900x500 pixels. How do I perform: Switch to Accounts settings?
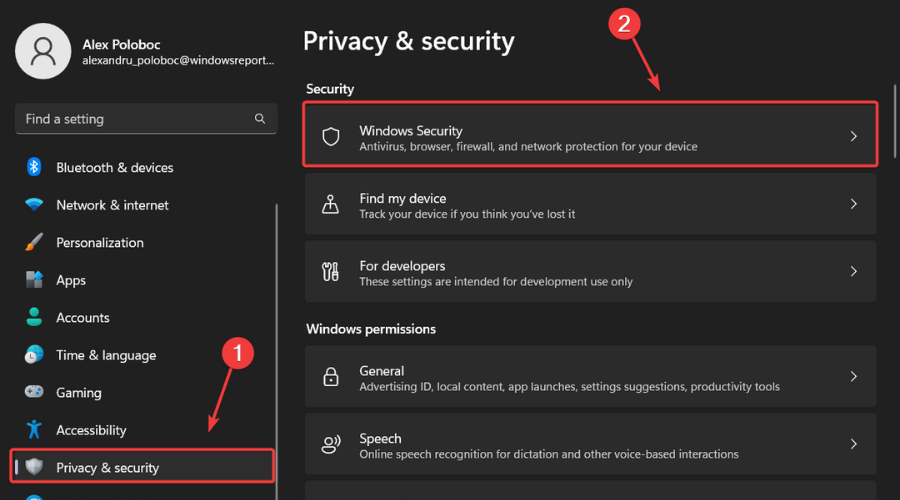point(83,317)
